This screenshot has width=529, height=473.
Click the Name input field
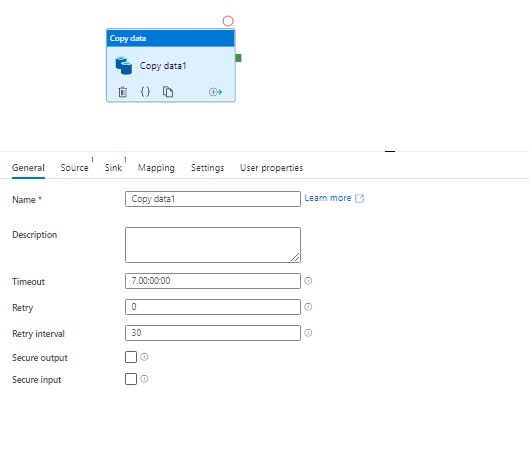pyautogui.click(x=213, y=199)
